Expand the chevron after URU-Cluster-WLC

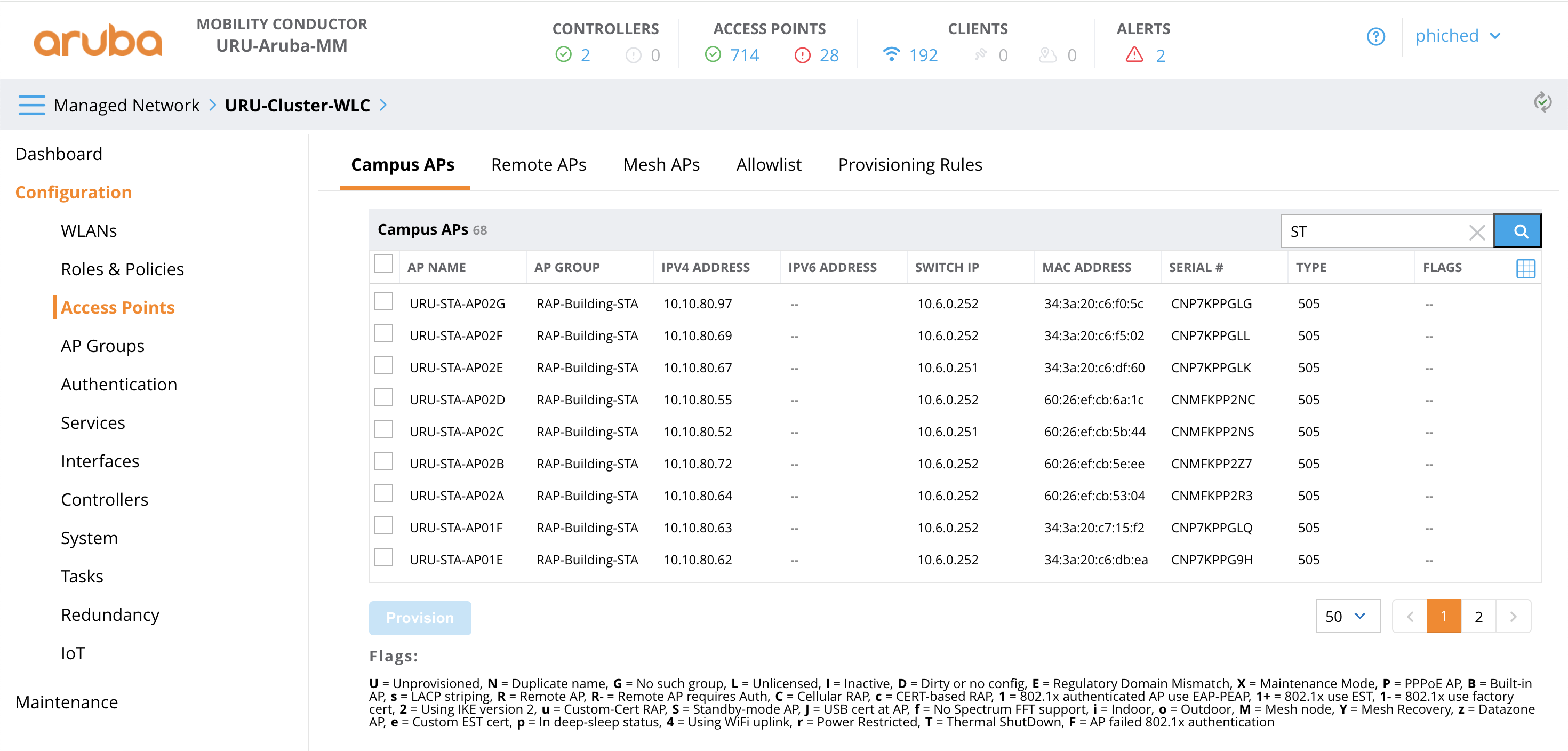pyautogui.click(x=383, y=105)
